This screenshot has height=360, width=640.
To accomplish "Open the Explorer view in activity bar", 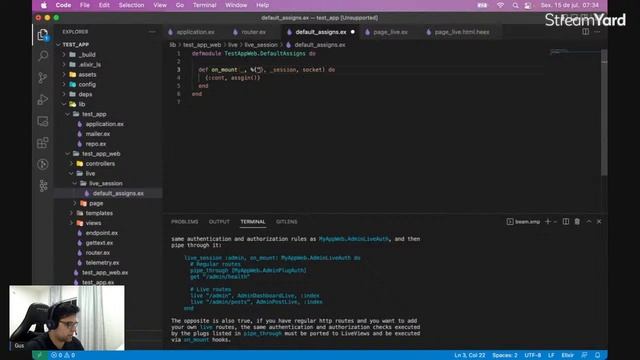I will pyautogui.click(x=43, y=35).
